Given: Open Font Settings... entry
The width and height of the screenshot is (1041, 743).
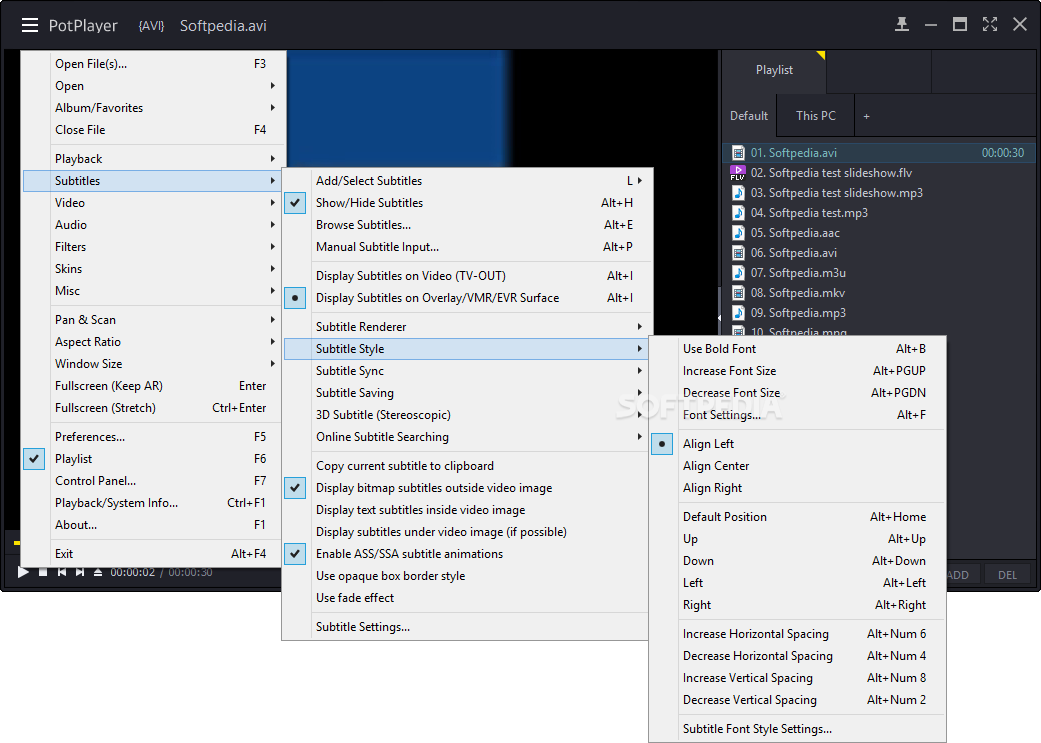Looking at the screenshot, I should 797,415.
